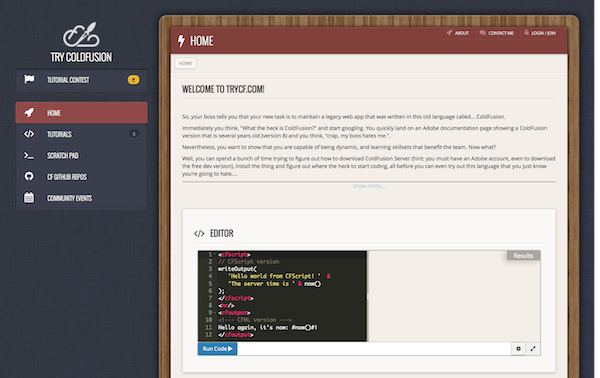Expand text with show more link
Viewport: 600px width, 378px height.
pos(368,186)
